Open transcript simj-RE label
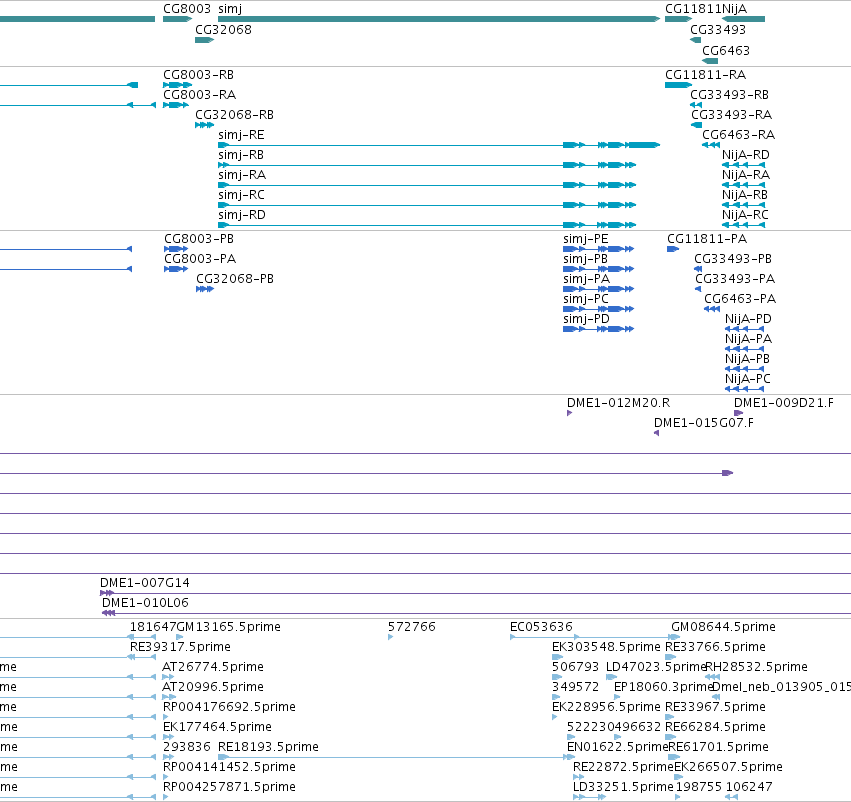 (x=242, y=135)
